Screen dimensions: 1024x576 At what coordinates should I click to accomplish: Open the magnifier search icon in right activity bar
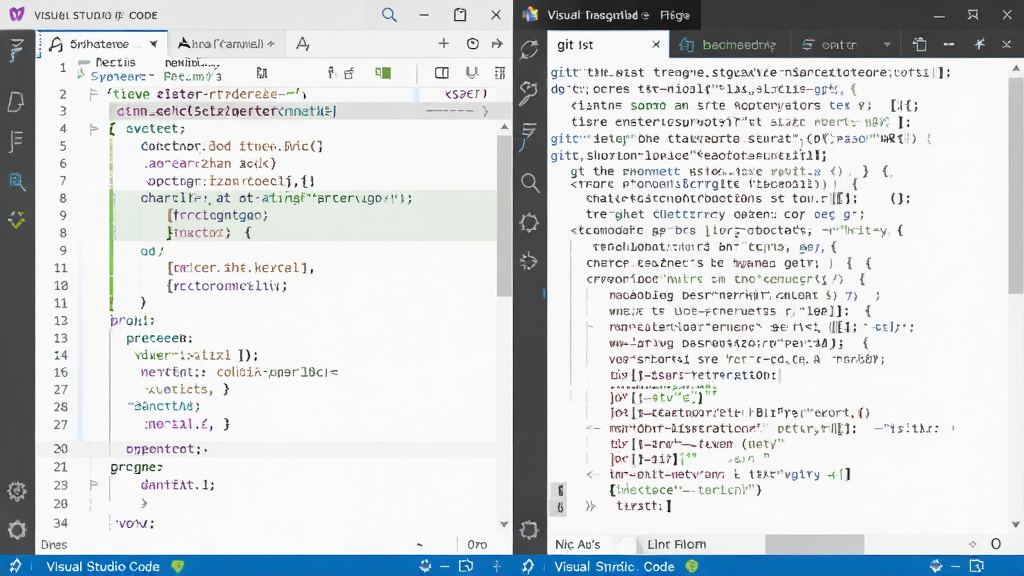530,183
